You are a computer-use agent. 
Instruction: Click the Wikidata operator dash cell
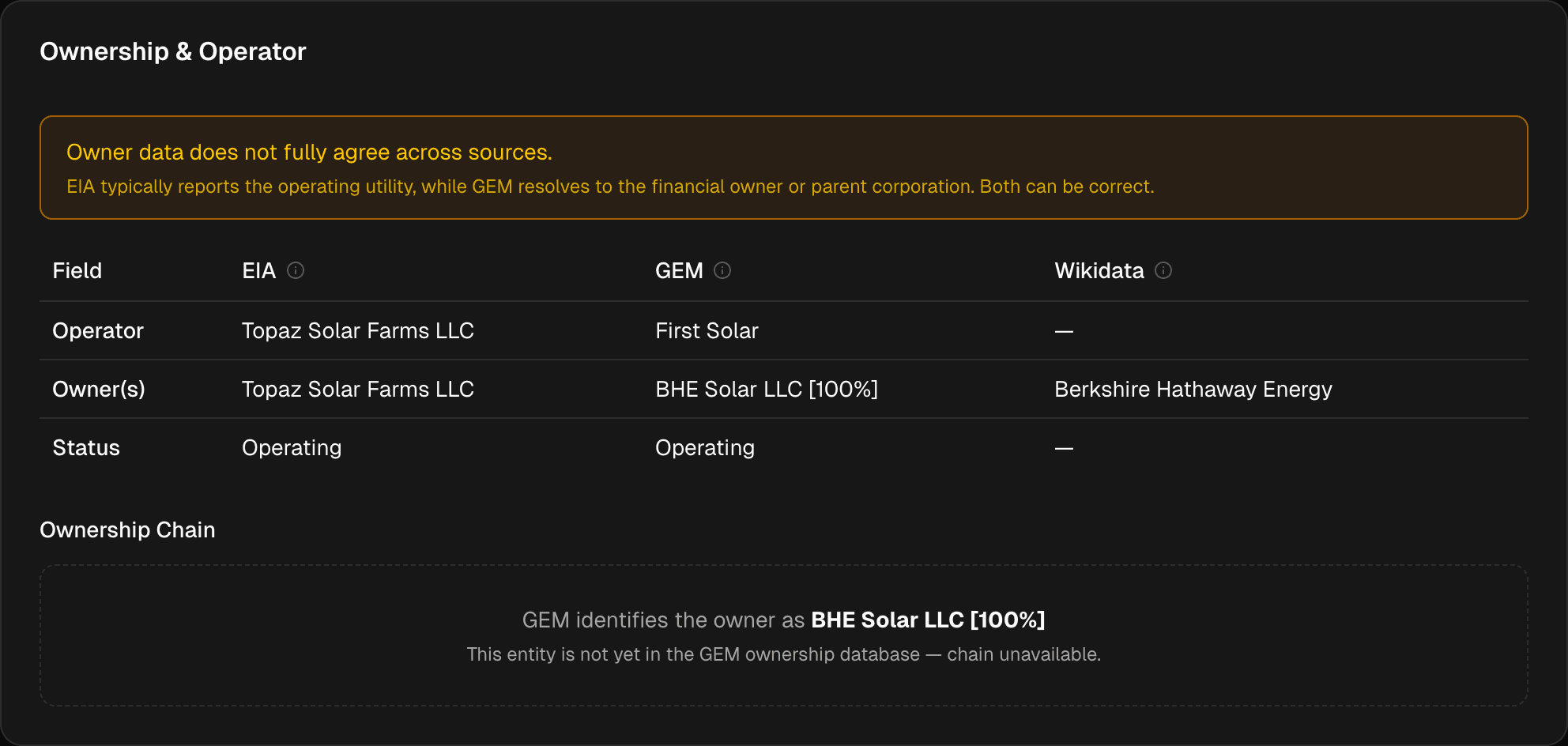tap(1064, 331)
